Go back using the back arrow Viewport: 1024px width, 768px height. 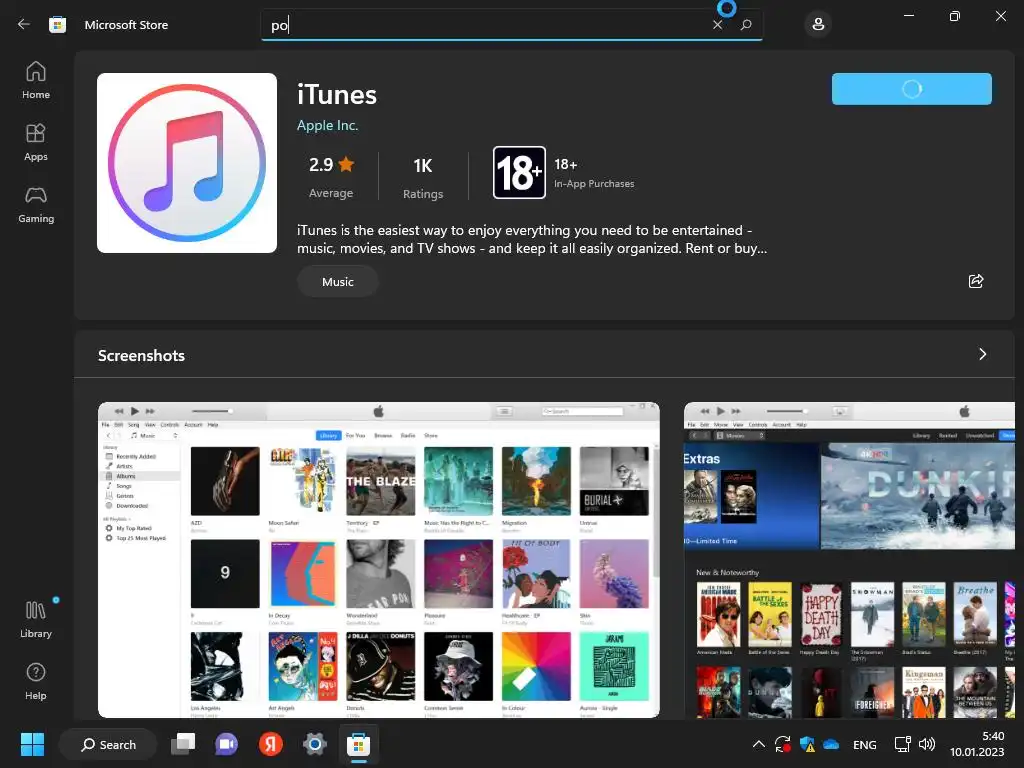click(24, 24)
